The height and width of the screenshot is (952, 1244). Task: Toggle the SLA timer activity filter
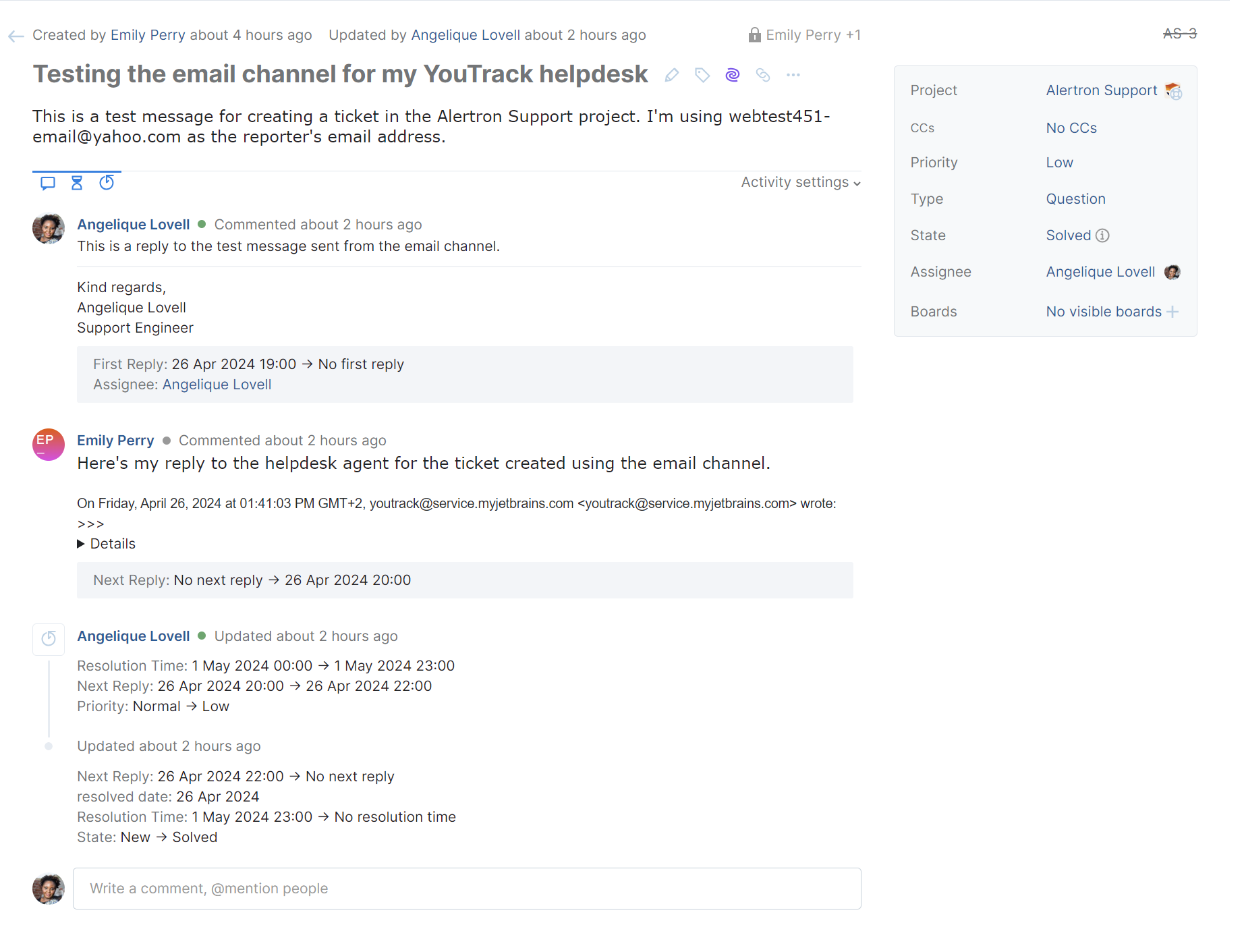point(107,182)
